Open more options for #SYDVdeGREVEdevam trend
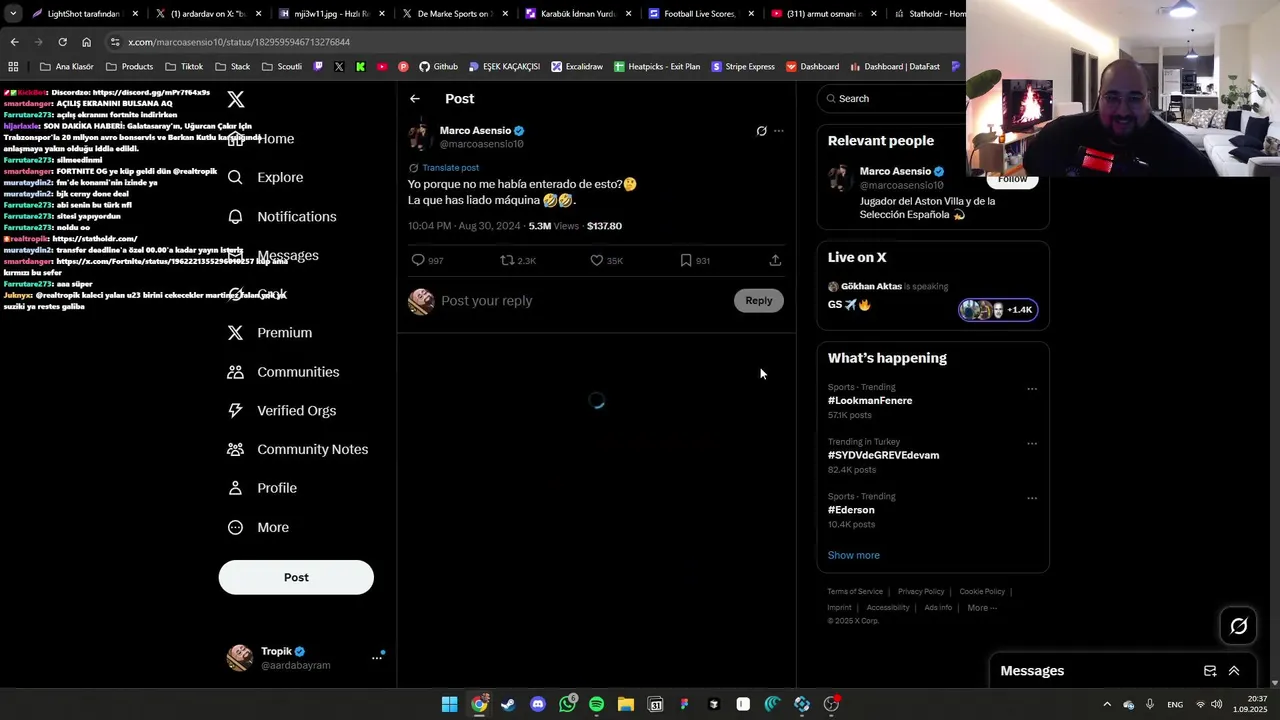 [x=1032, y=444]
